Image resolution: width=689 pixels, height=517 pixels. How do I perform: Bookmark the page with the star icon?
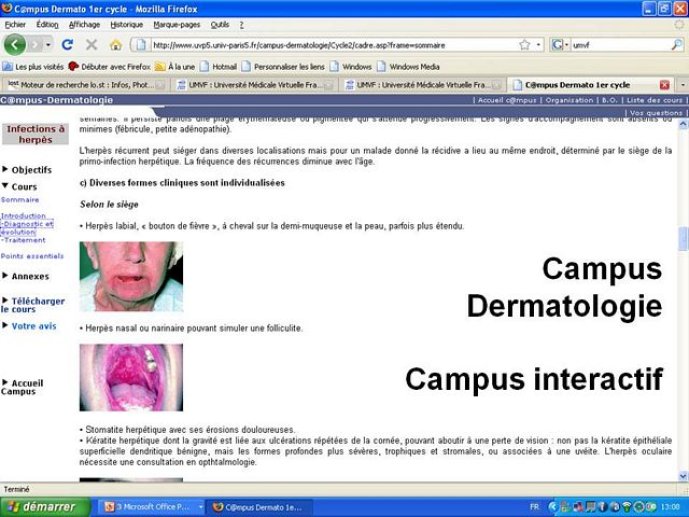click(524, 45)
